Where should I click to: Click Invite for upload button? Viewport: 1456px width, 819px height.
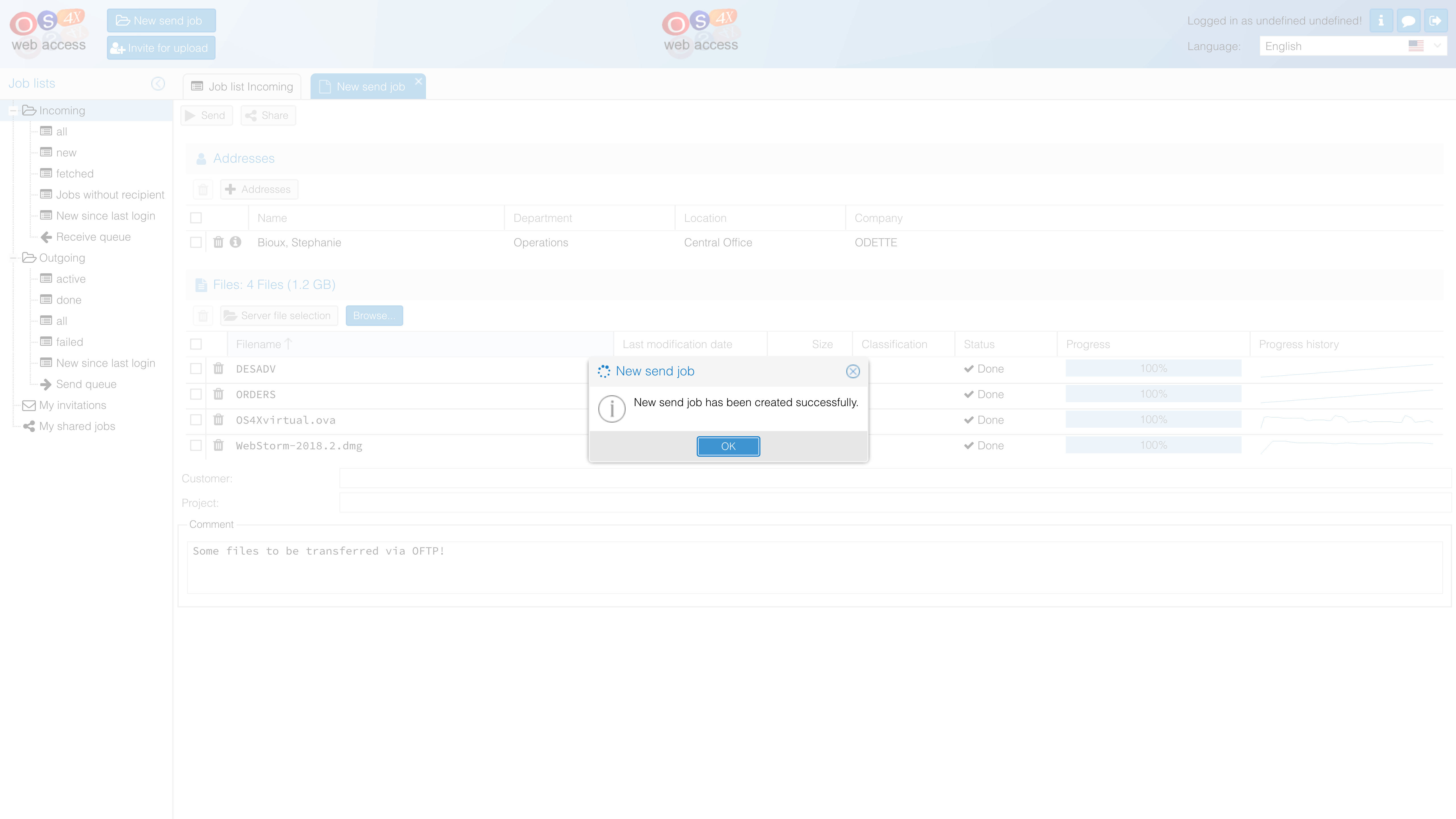click(161, 48)
